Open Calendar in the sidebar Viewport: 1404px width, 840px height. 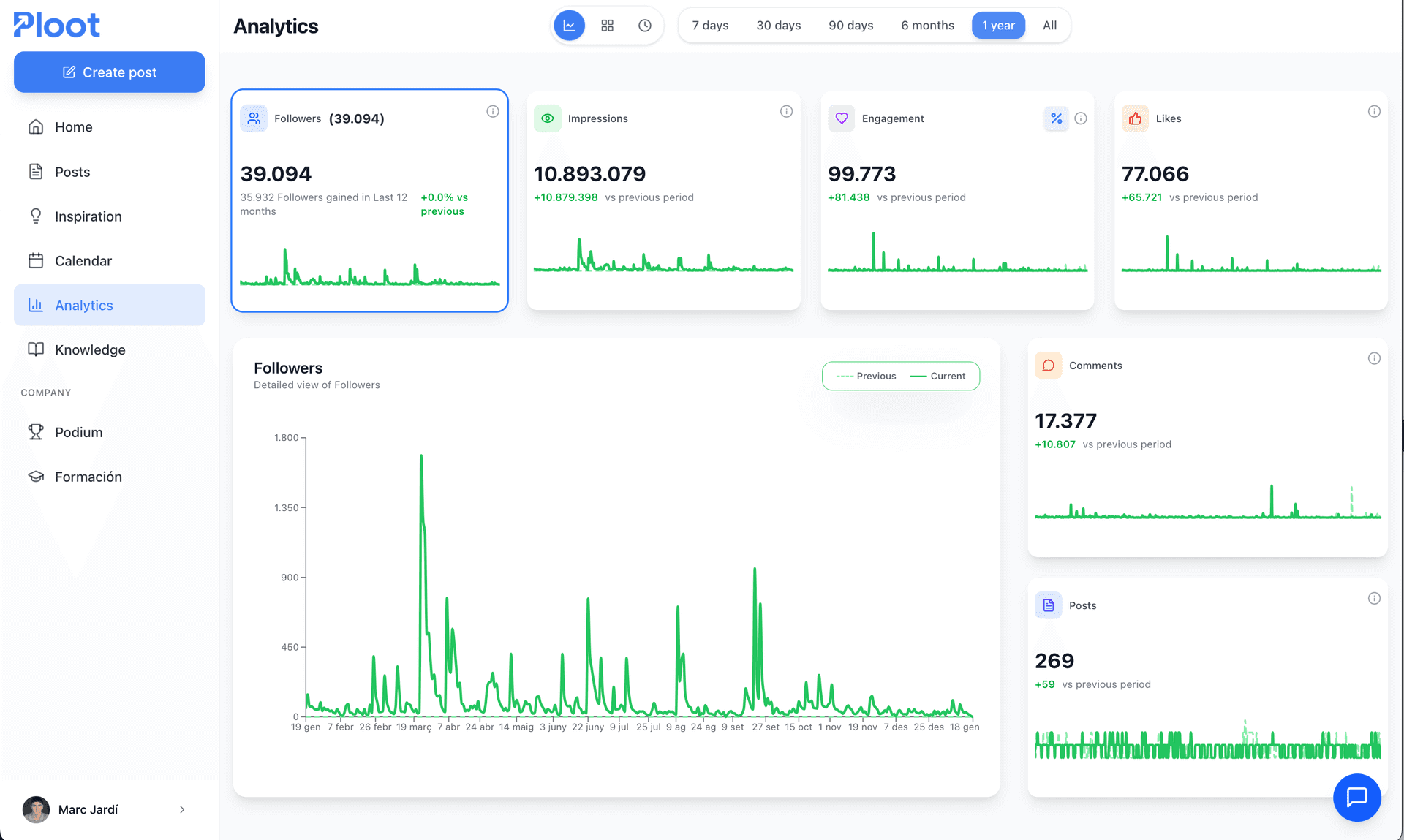coord(83,261)
